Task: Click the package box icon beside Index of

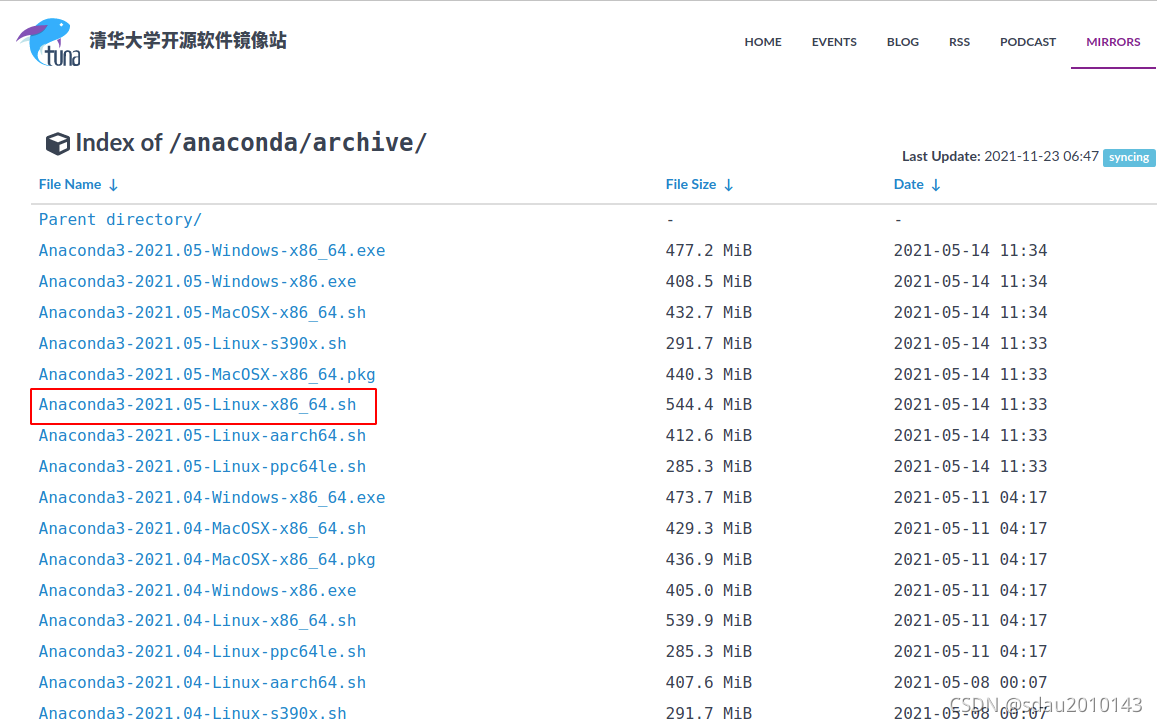Action: pos(58,143)
